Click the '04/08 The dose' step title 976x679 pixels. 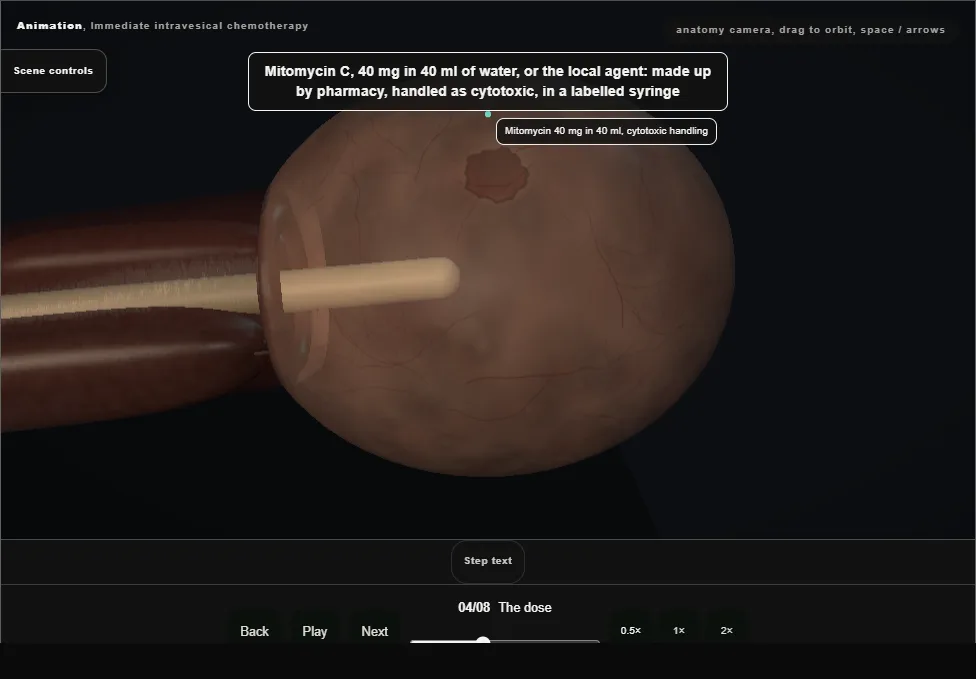click(505, 607)
